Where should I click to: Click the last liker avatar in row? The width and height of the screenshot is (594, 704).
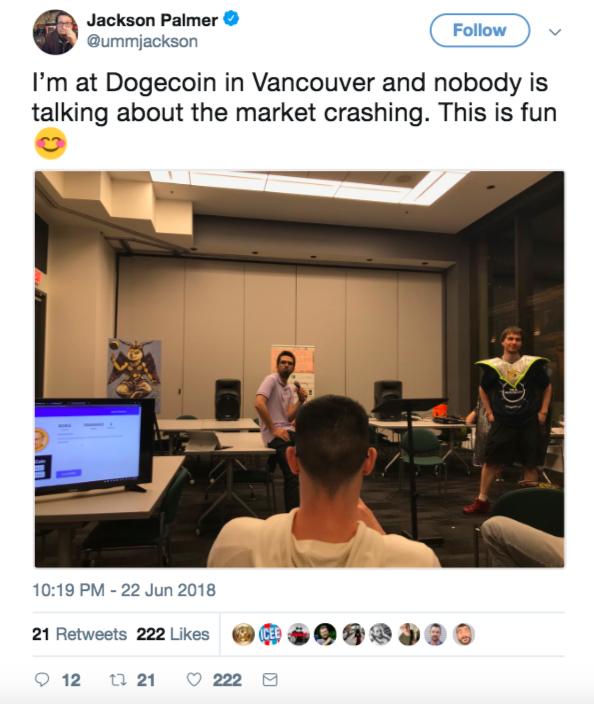(463, 634)
